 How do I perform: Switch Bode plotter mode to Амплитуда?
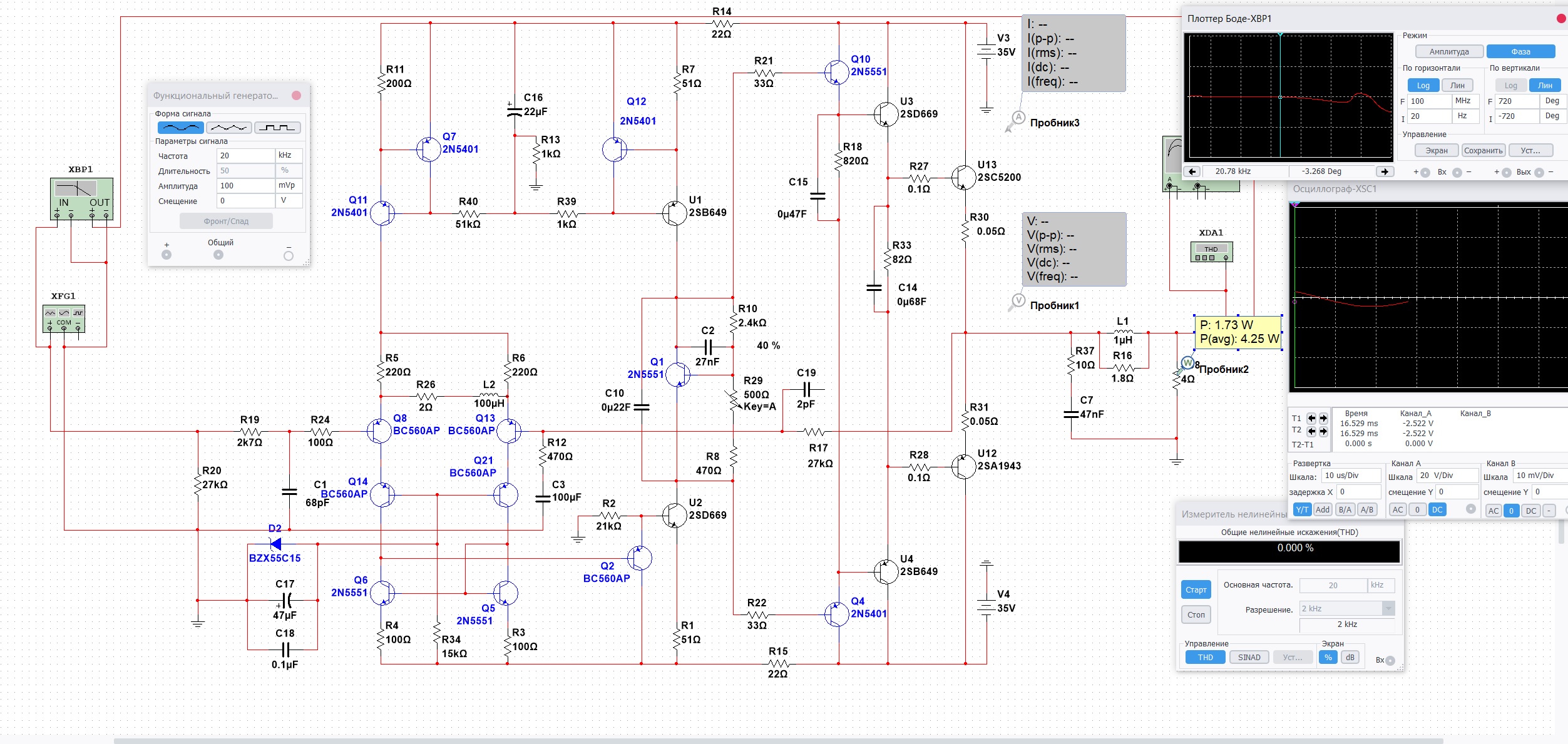click(x=1448, y=51)
